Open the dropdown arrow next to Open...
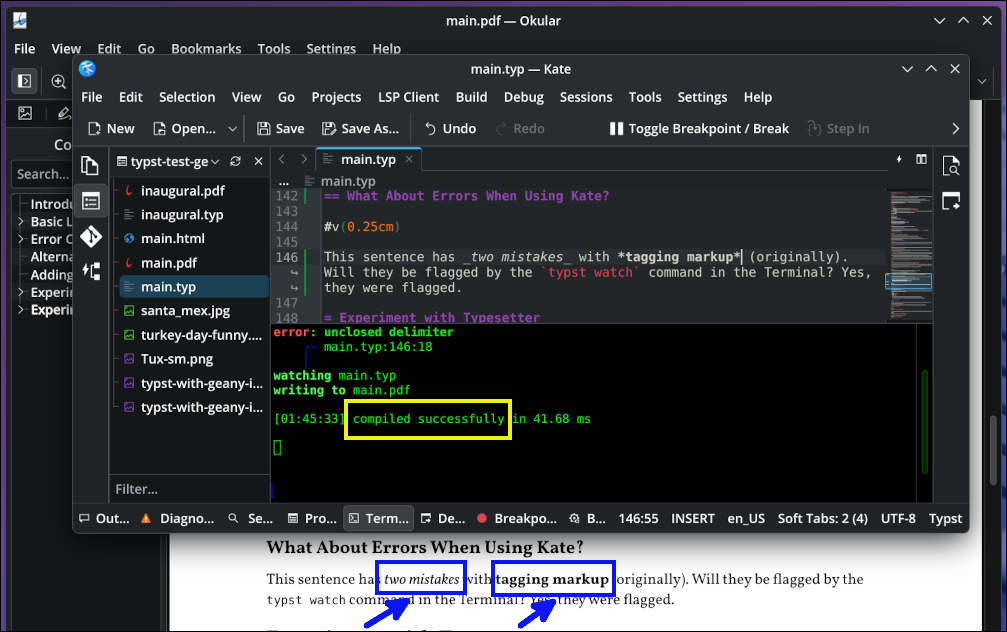The width and height of the screenshot is (1007, 632). tap(232, 128)
